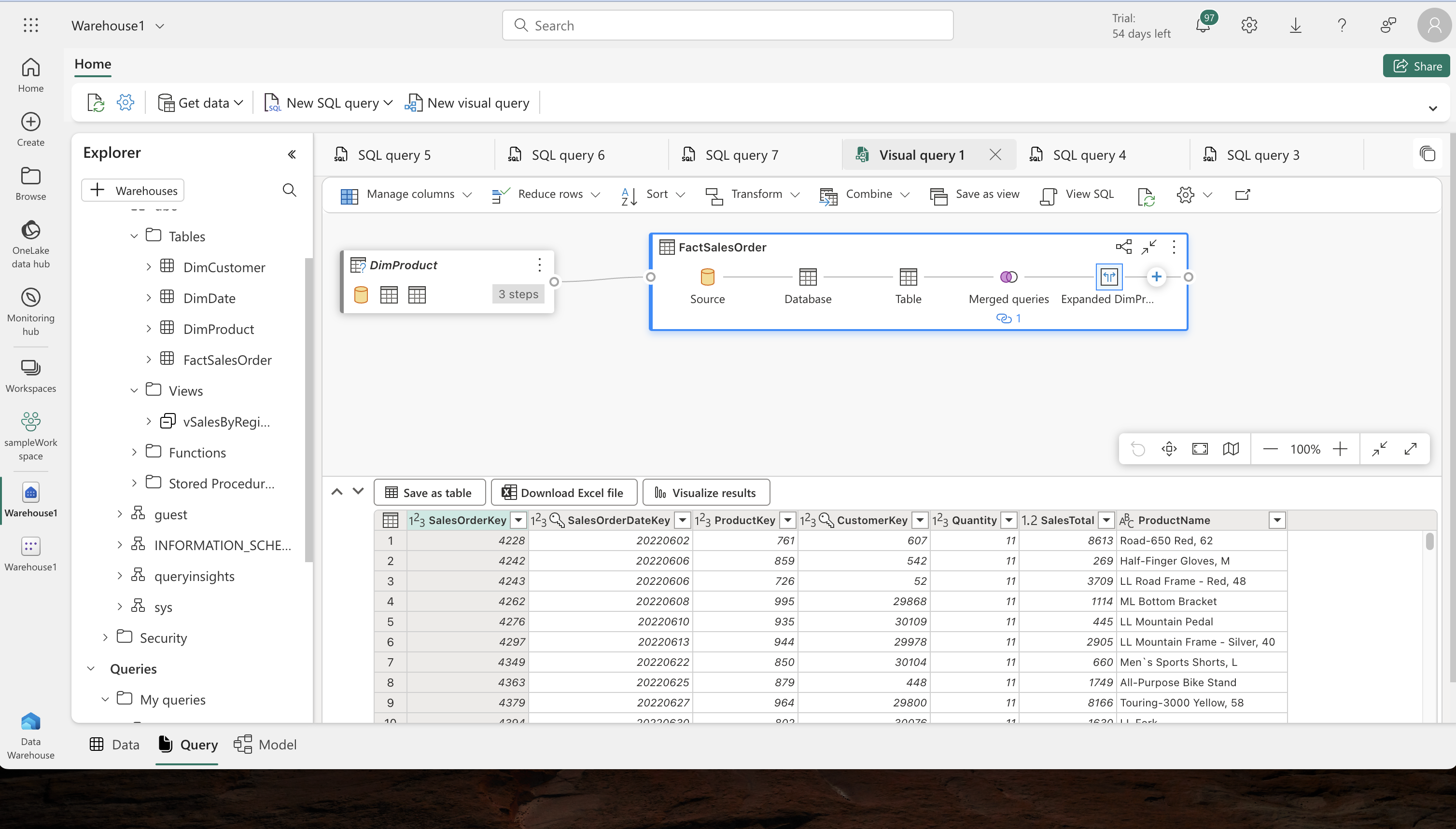Screen dimensions: 1456x829
Task: Open the user account avatar
Action: 1434,25
